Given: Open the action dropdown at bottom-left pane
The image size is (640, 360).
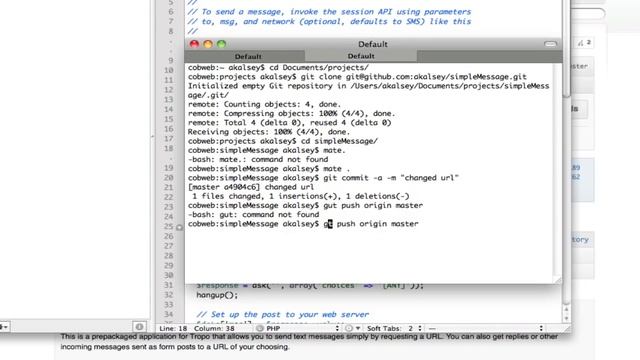Looking at the screenshot, I should click(4, 327).
